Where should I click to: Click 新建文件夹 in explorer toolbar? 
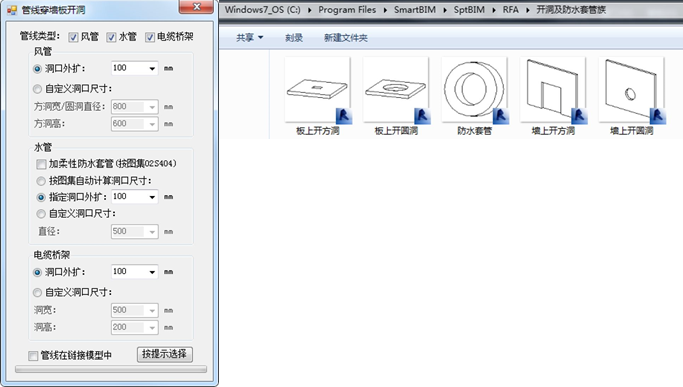point(346,38)
